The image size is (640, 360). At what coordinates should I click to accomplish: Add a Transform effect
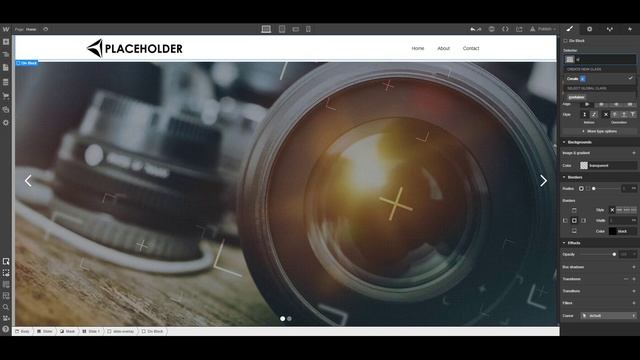634,279
